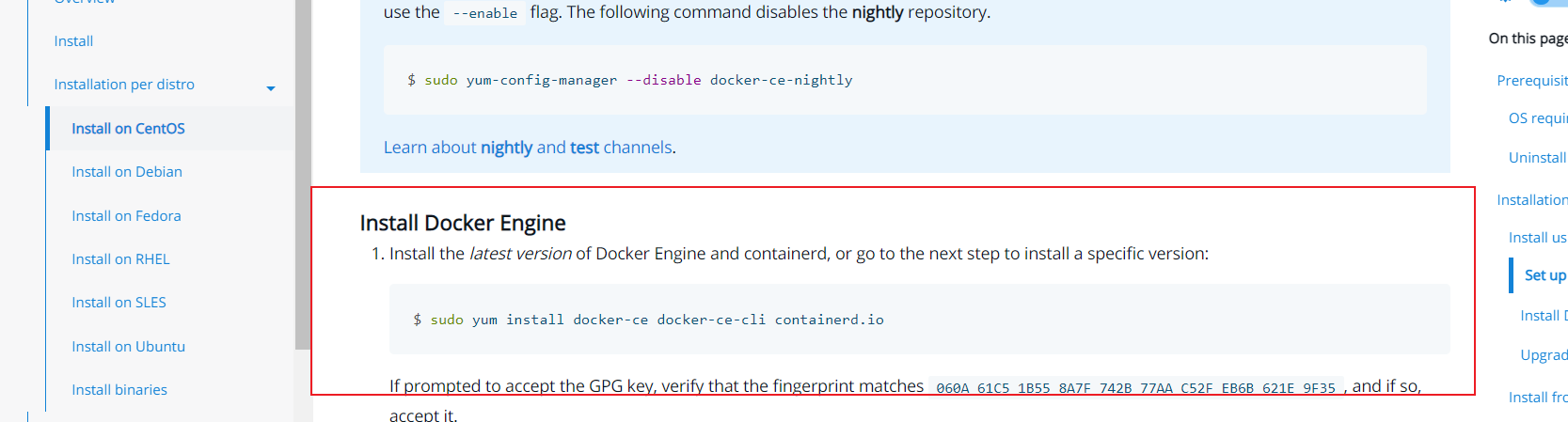The image size is (1568, 422).
Task: Go to Uninstall section in contents
Action: [x=1537, y=158]
